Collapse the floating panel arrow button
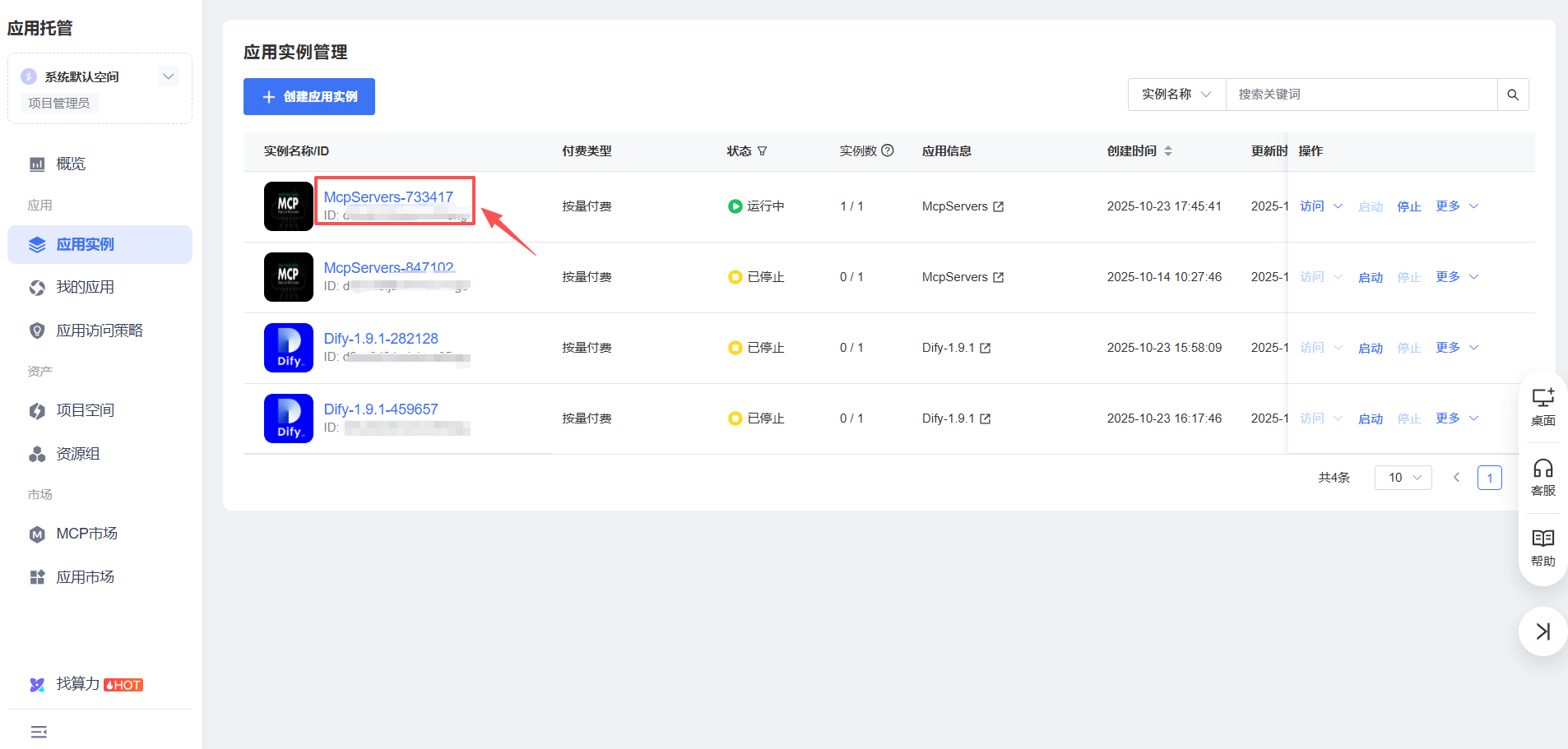 point(1542,631)
